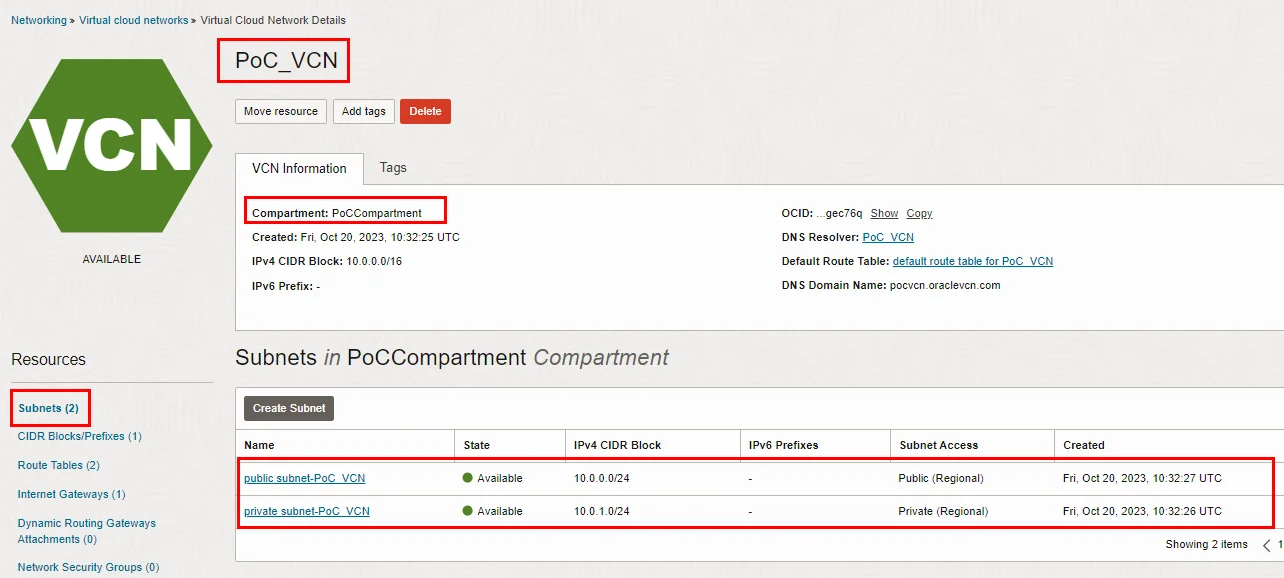Go to previous page using pagination arrow
This screenshot has height=578, width=1284.
(x=1266, y=545)
